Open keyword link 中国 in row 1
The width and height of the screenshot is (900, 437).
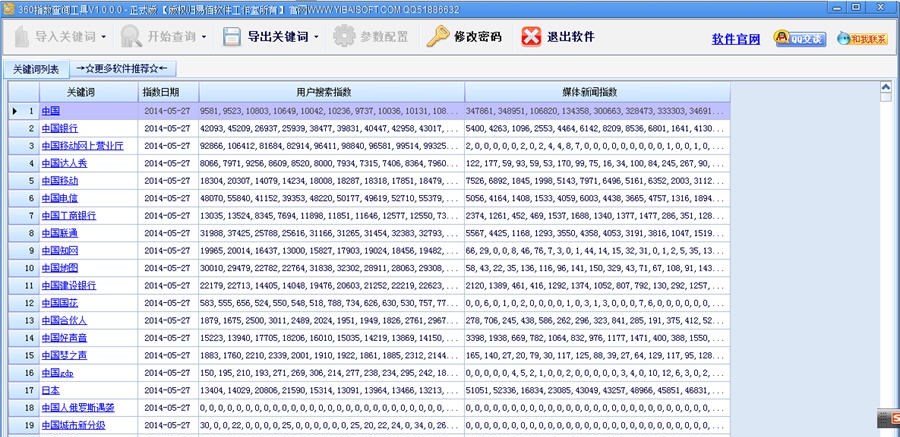pos(51,111)
